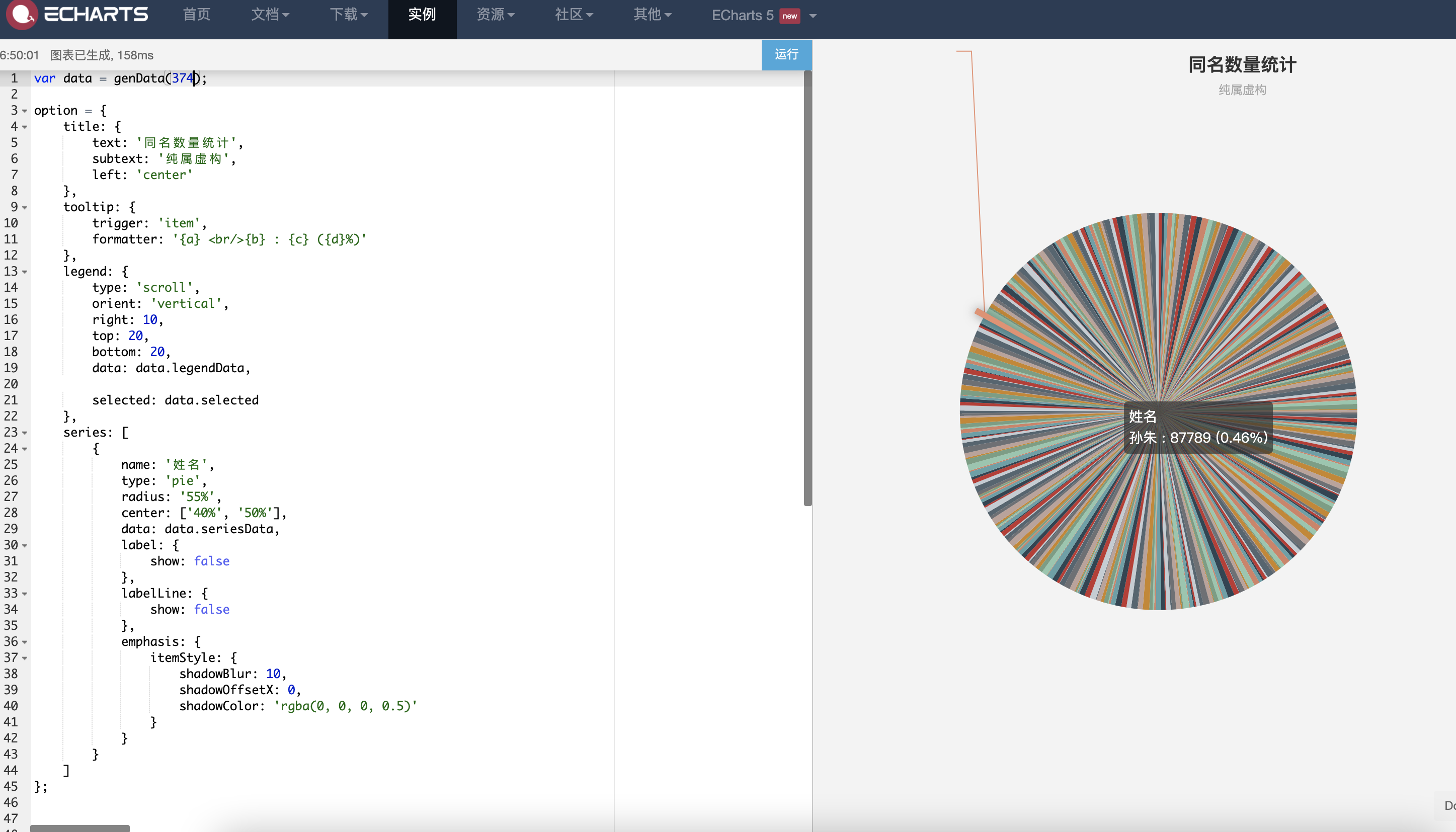Click the editor vertical scrollbar
Image resolution: width=1456 pixels, height=832 pixels.
(807, 286)
